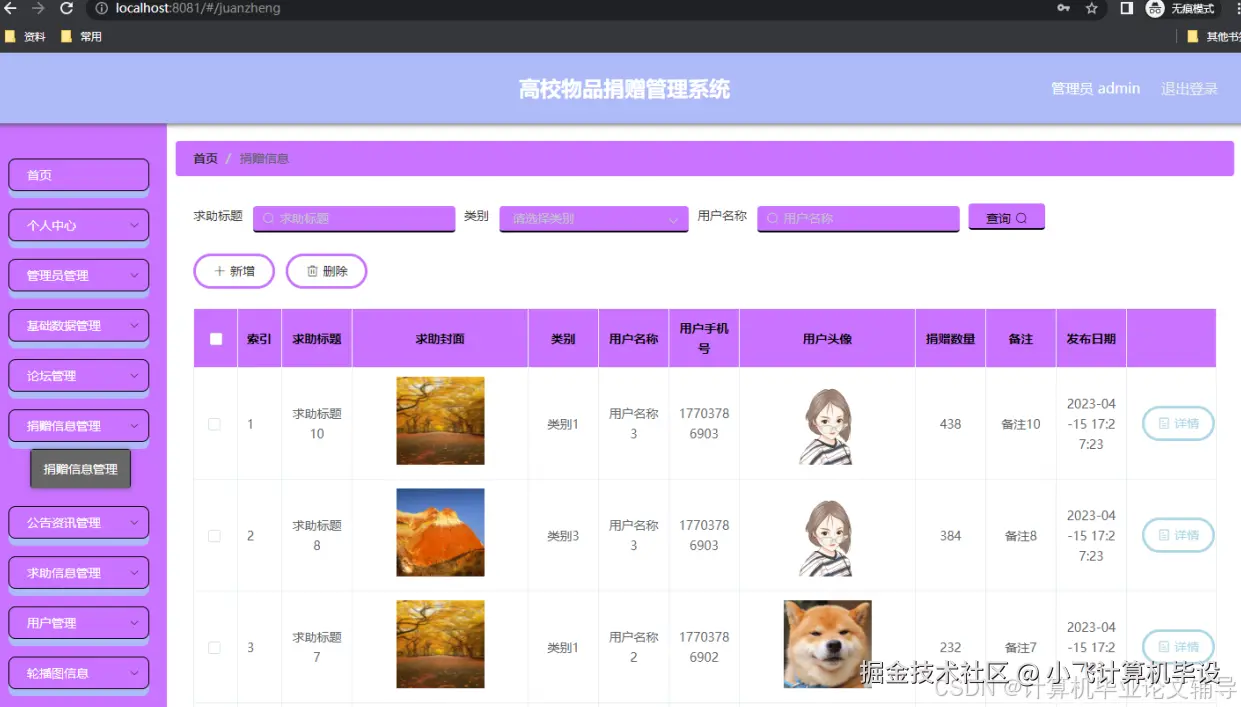Toggle the select-all checkbox in table header
This screenshot has width=1241, height=707.
click(215, 337)
